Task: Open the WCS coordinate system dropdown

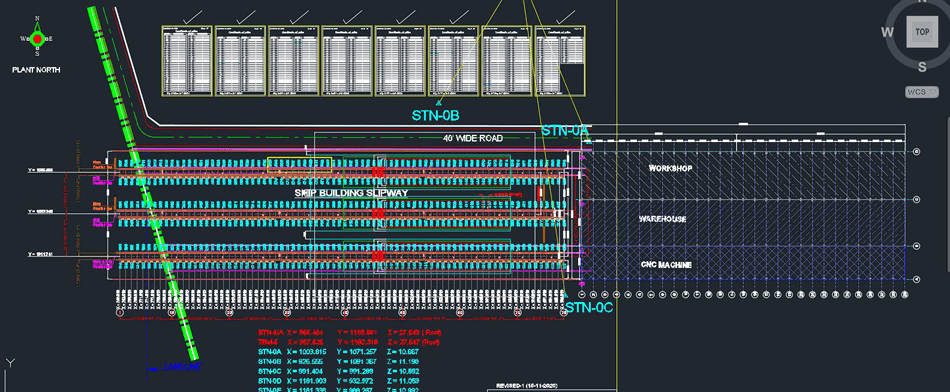Action: pyautogui.click(x=922, y=92)
